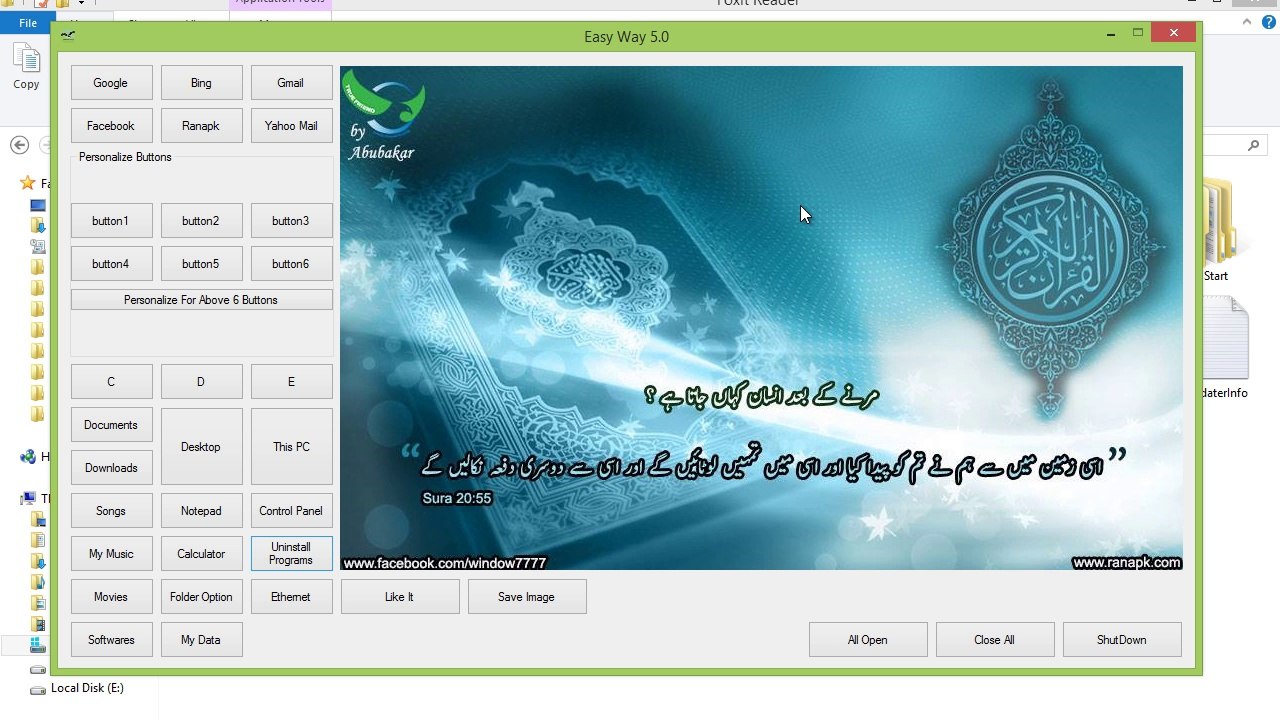Click the Quran wallpaper image
The image size is (1280, 720).
761,318
